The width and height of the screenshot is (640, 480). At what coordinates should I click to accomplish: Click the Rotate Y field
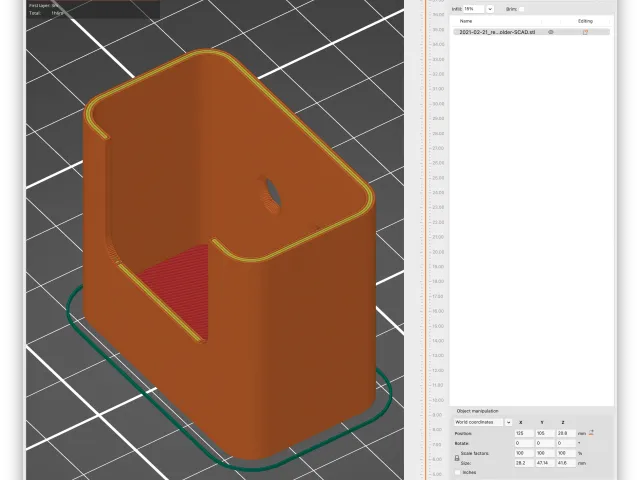point(545,443)
